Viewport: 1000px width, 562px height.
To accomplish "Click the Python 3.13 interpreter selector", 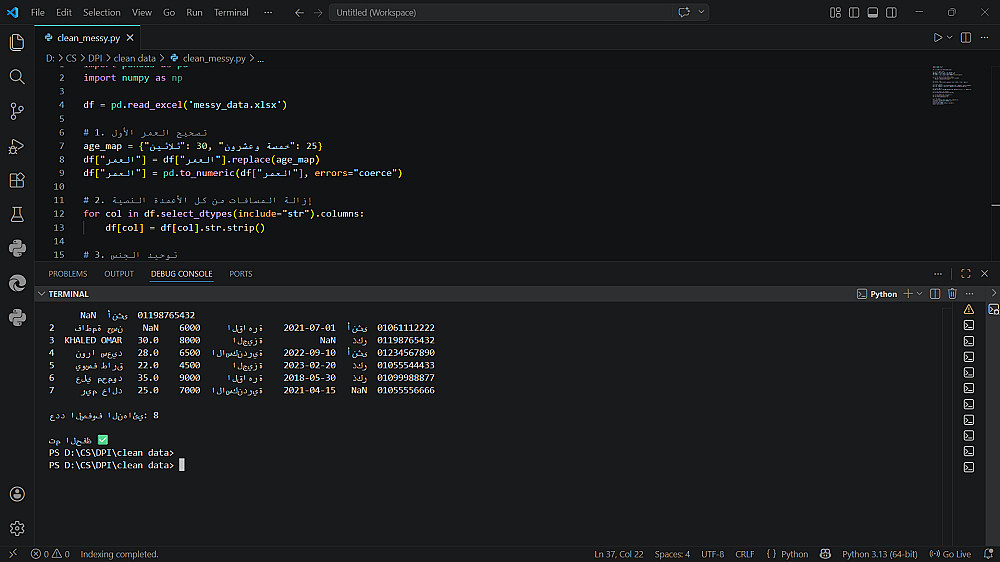I will (878, 554).
